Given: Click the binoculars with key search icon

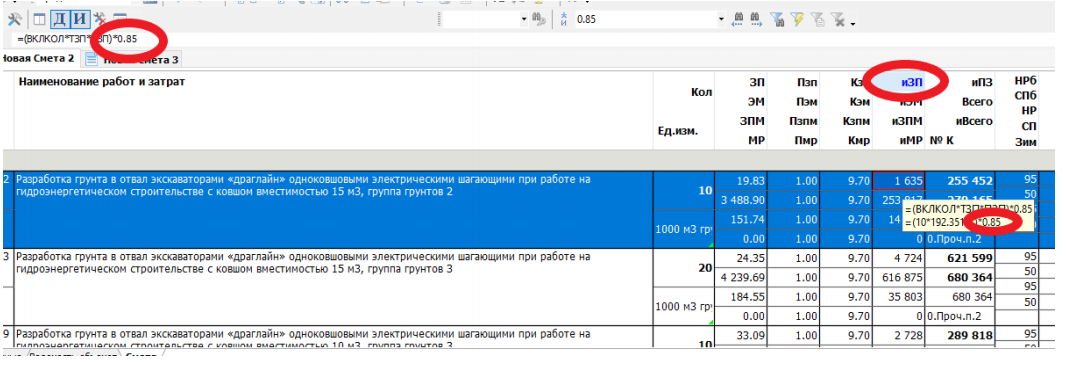Looking at the screenshot, I should tap(540, 19).
